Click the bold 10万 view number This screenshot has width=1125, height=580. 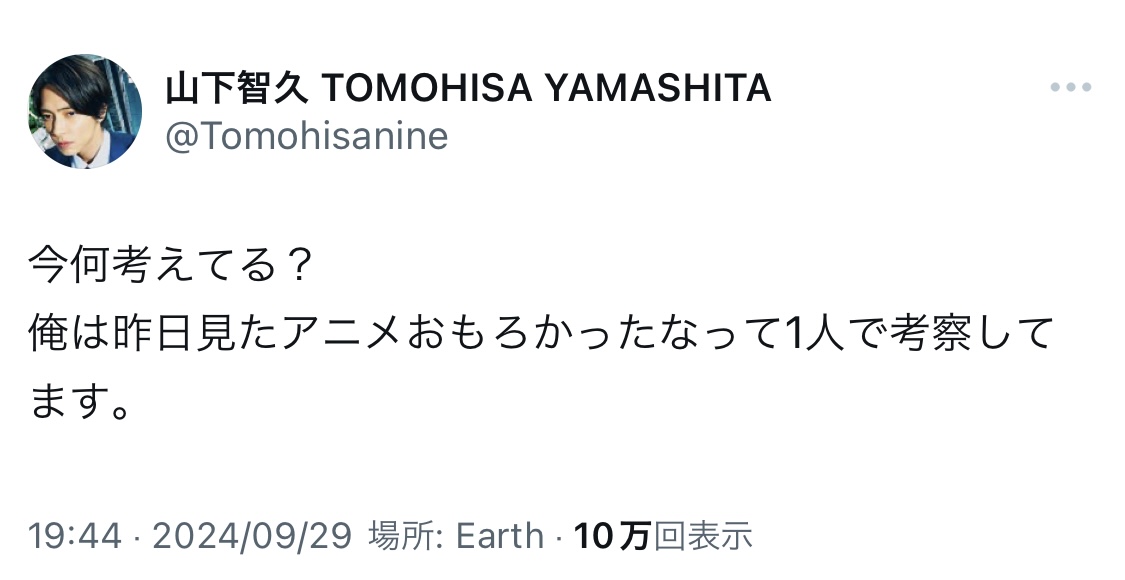[x=612, y=536]
